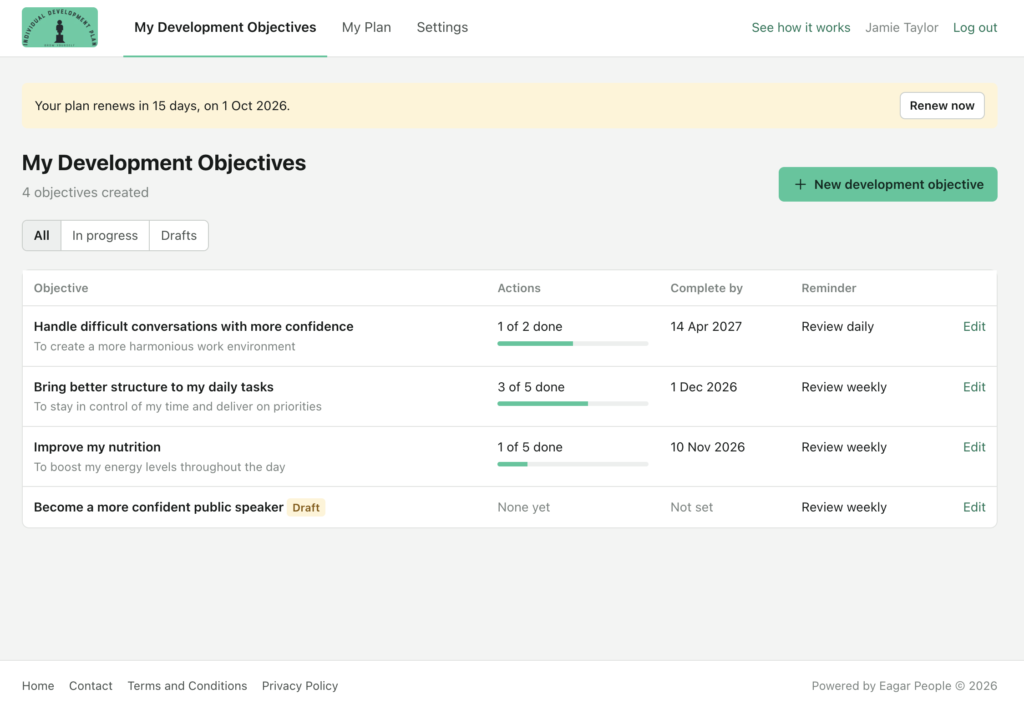The height and width of the screenshot is (709, 1024).
Task: Click the 14 Apr 2027 date
Action: (706, 326)
